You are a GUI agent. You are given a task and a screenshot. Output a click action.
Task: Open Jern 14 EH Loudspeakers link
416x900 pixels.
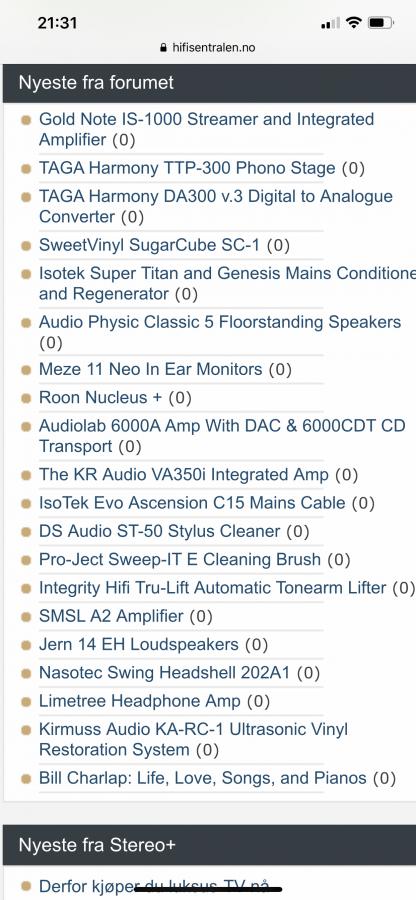[138, 645]
